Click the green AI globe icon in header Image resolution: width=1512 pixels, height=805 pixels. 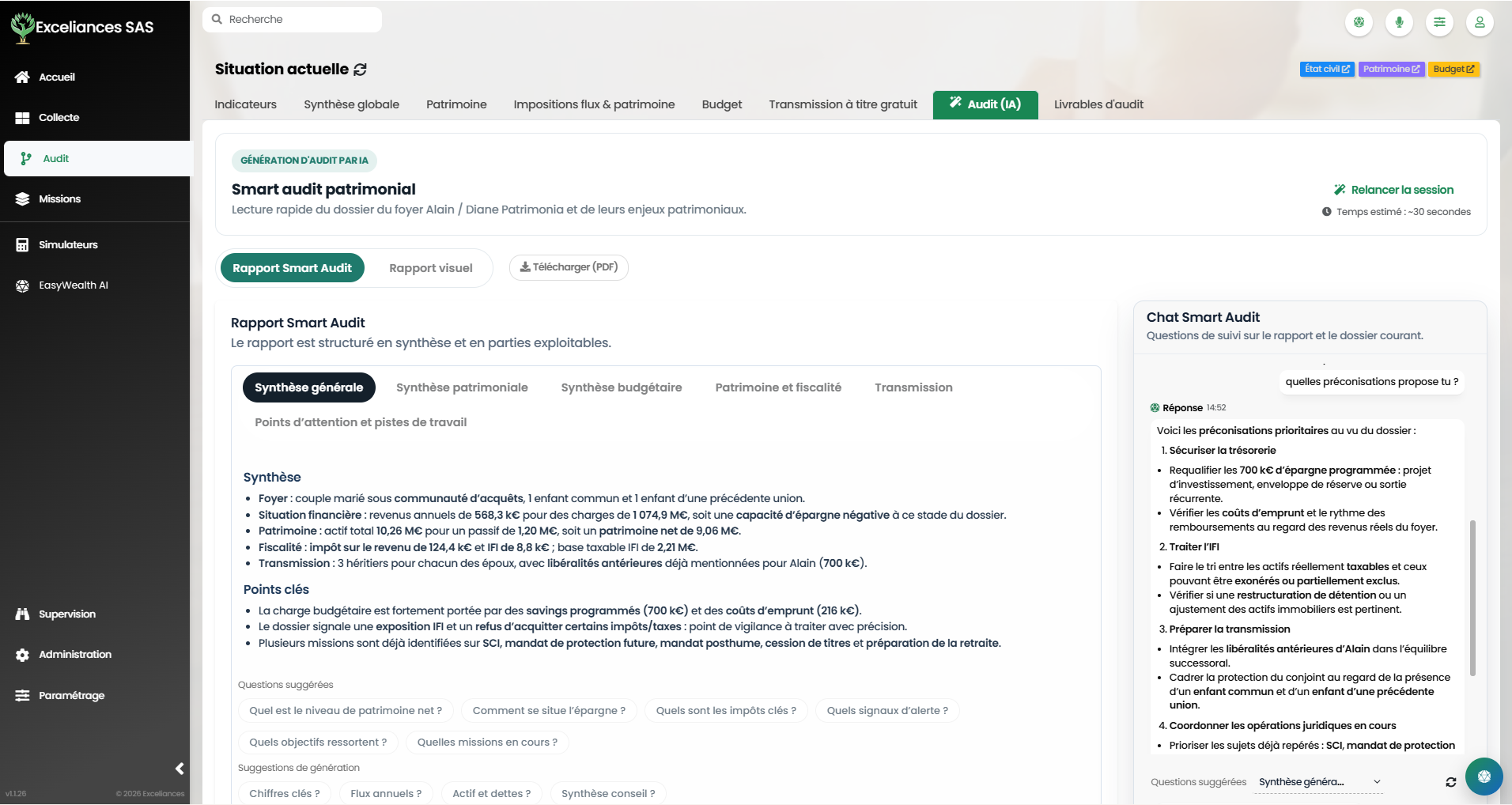(x=1359, y=22)
